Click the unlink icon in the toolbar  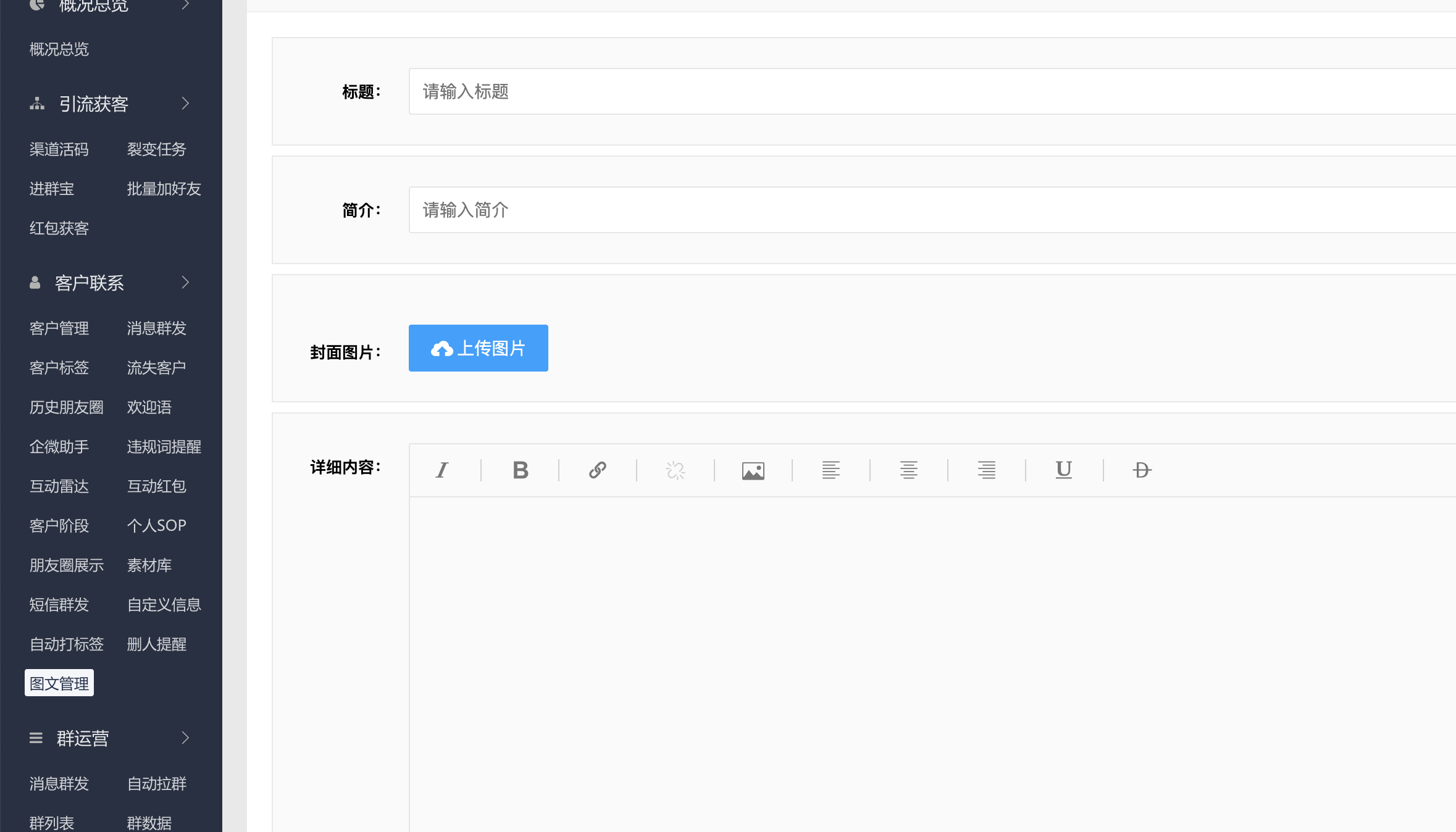coord(675,470)
